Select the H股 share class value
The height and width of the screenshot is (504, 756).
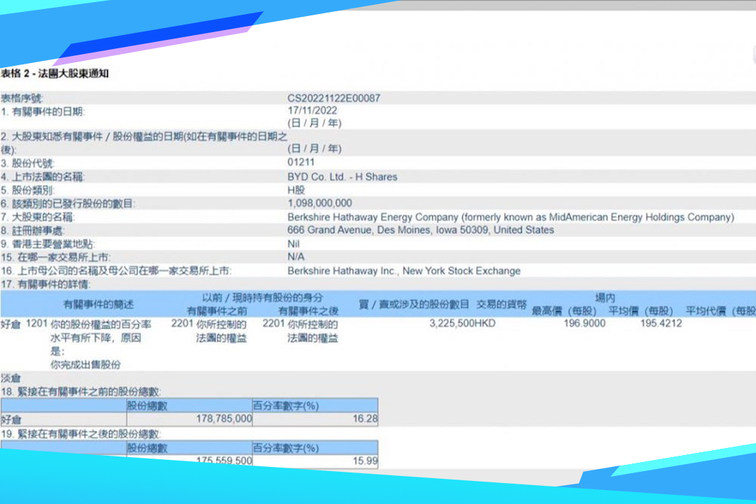tap(297, 190)
